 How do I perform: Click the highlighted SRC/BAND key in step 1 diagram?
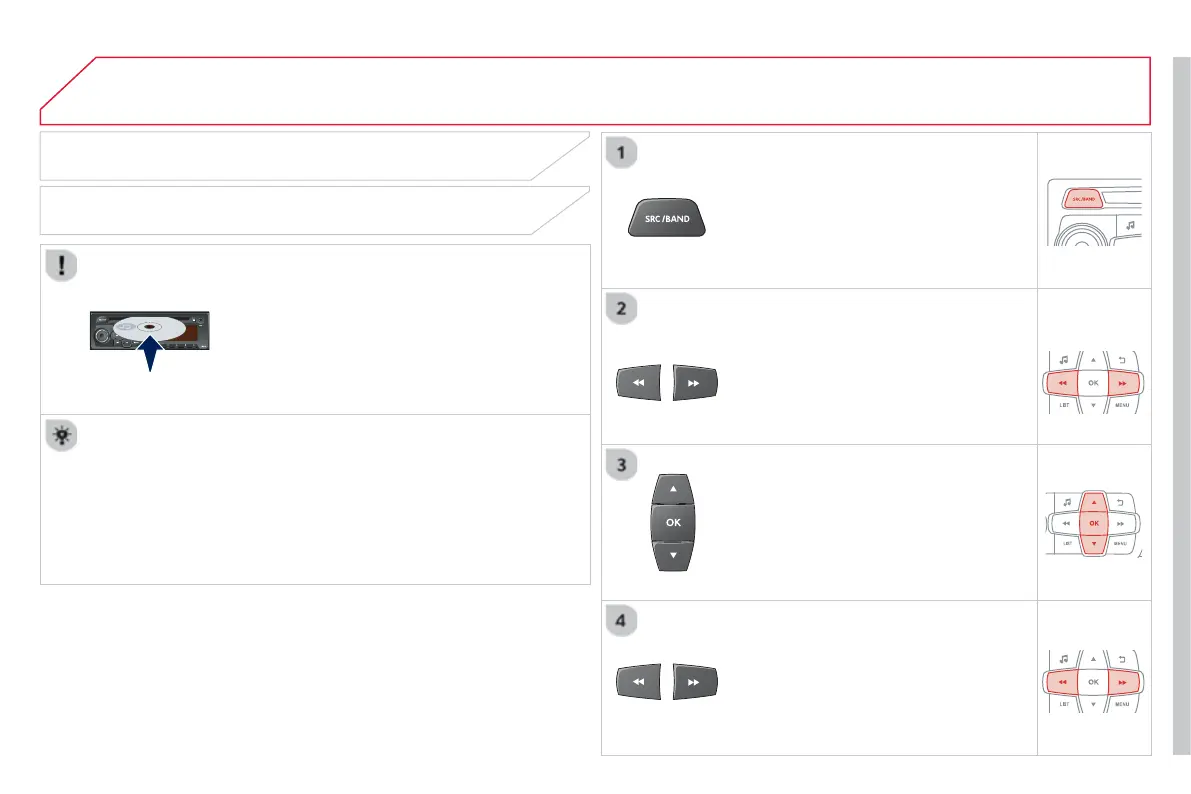coord(1084,199)
